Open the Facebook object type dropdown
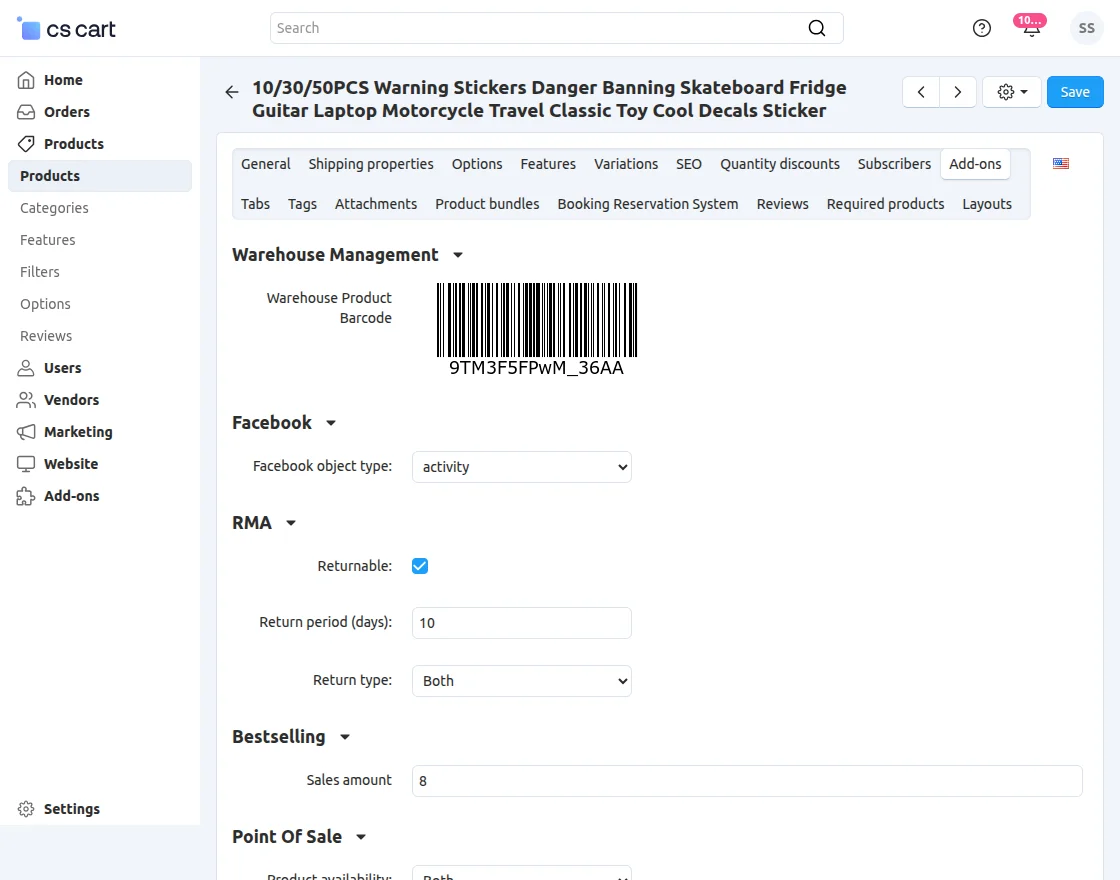 click(x=521, y=467)
